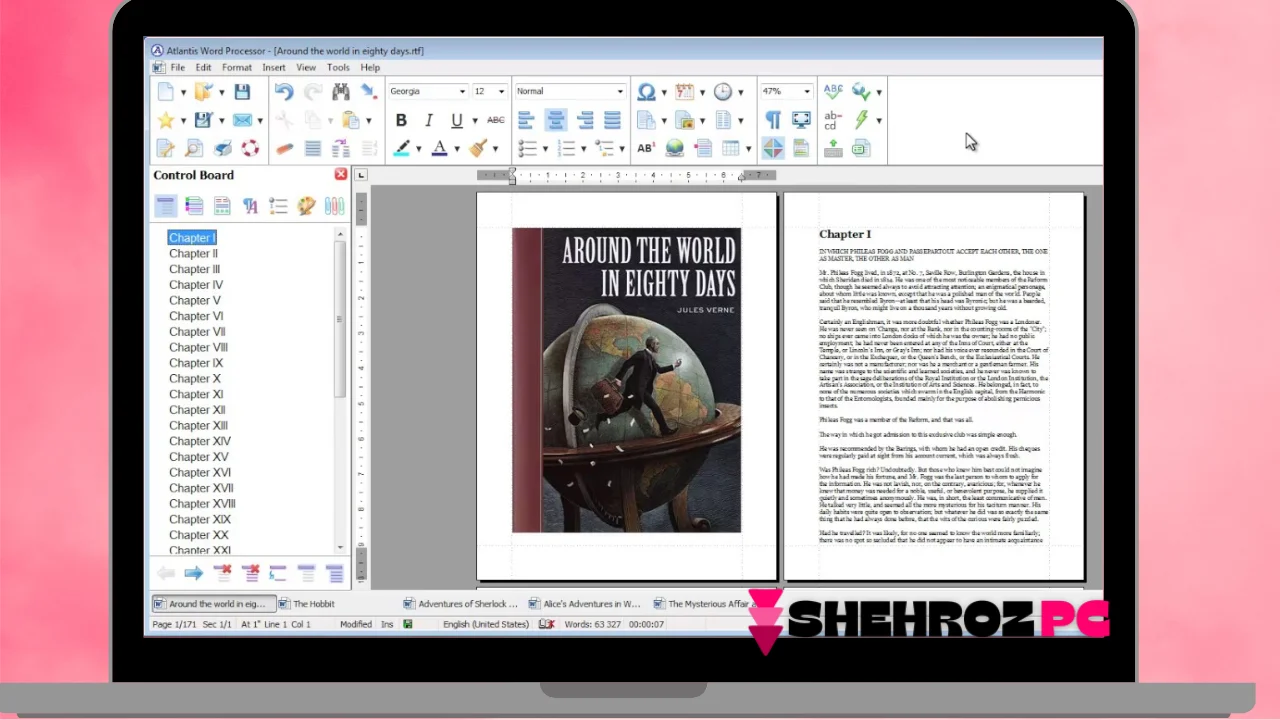Viewport: 1280px width, 720px height.
Task: Click the calendar Insert Date icon
Action: pos(684,92)
